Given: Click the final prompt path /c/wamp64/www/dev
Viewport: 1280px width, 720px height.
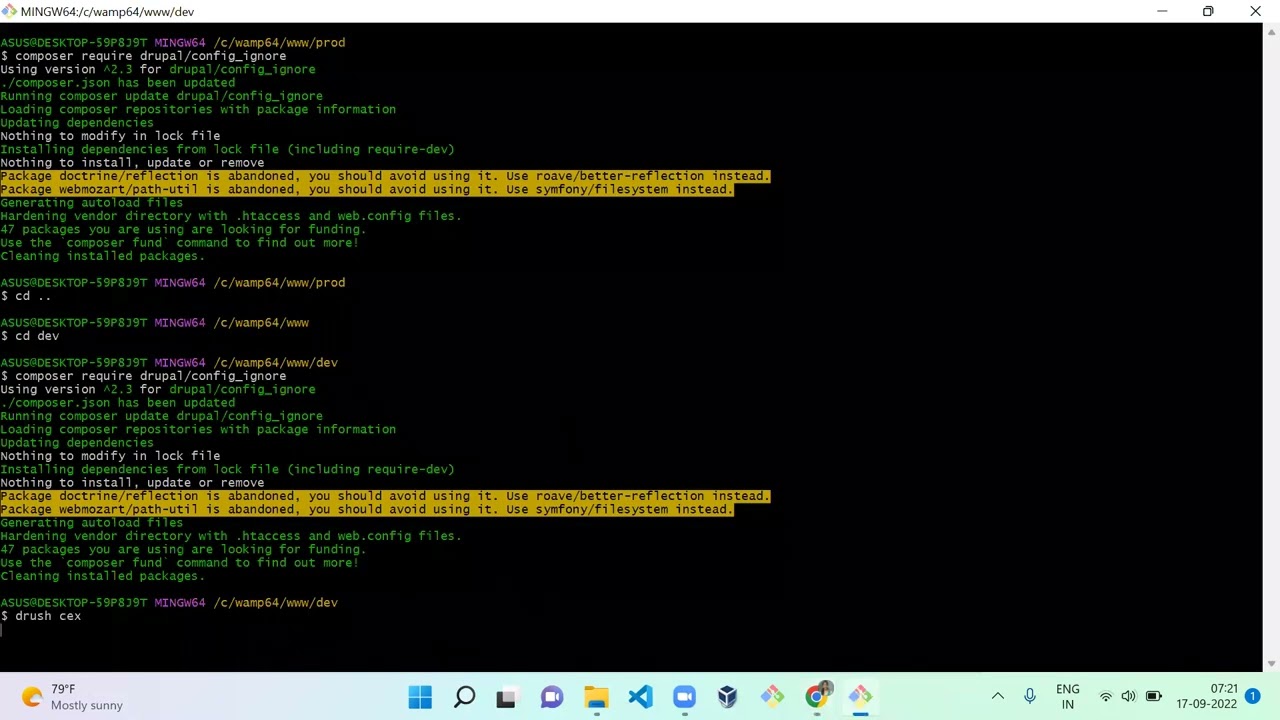Looking at the screenshot, I should pyautogui.click(x=275, y=602).
